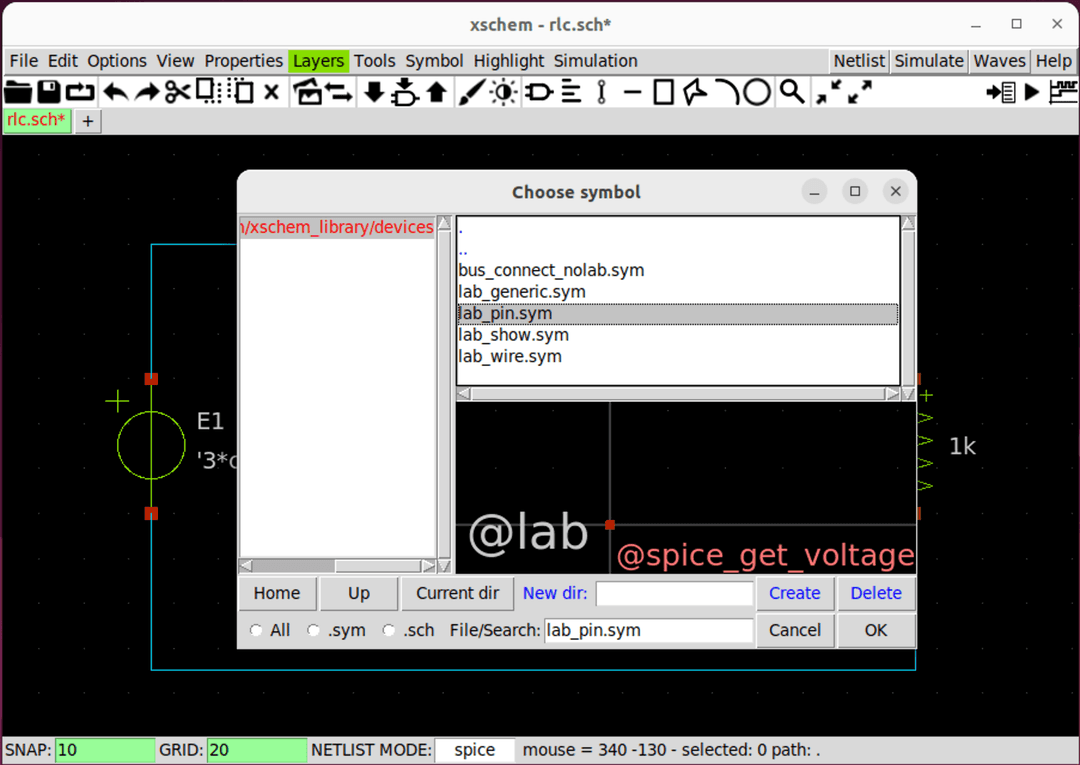Click the waveform viewer icon in toolbar
Viewport: 1080px width, 765px height.
pos(1061,93)
